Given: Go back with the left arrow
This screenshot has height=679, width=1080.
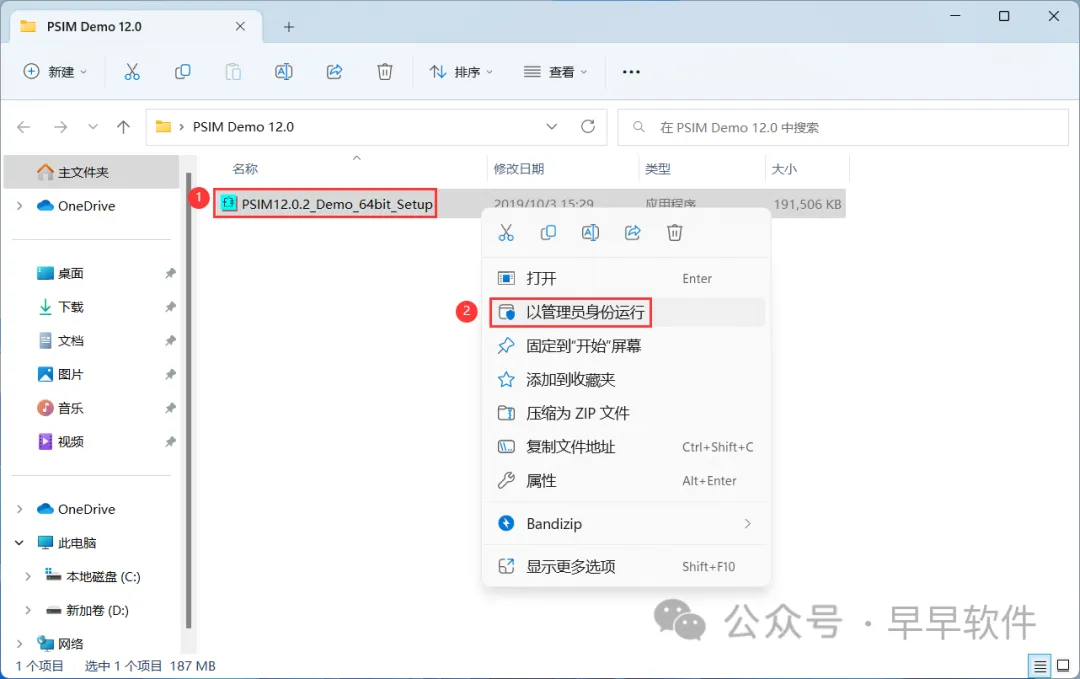Looking at the screenshot, I should click(24, 127).
